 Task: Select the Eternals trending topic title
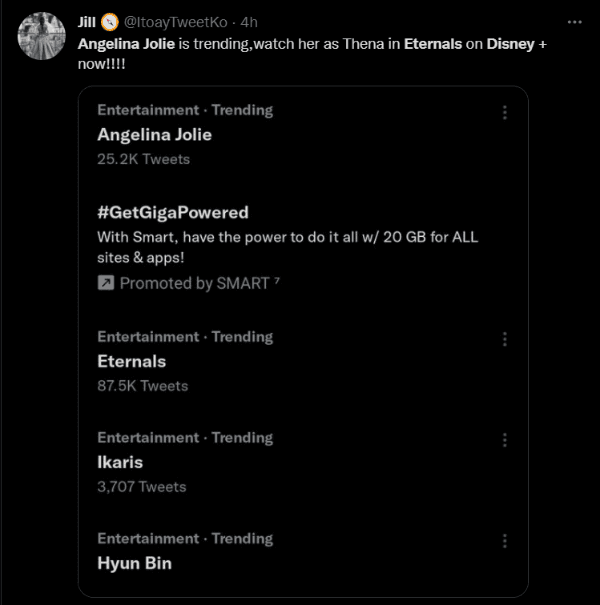click(131, 361)
